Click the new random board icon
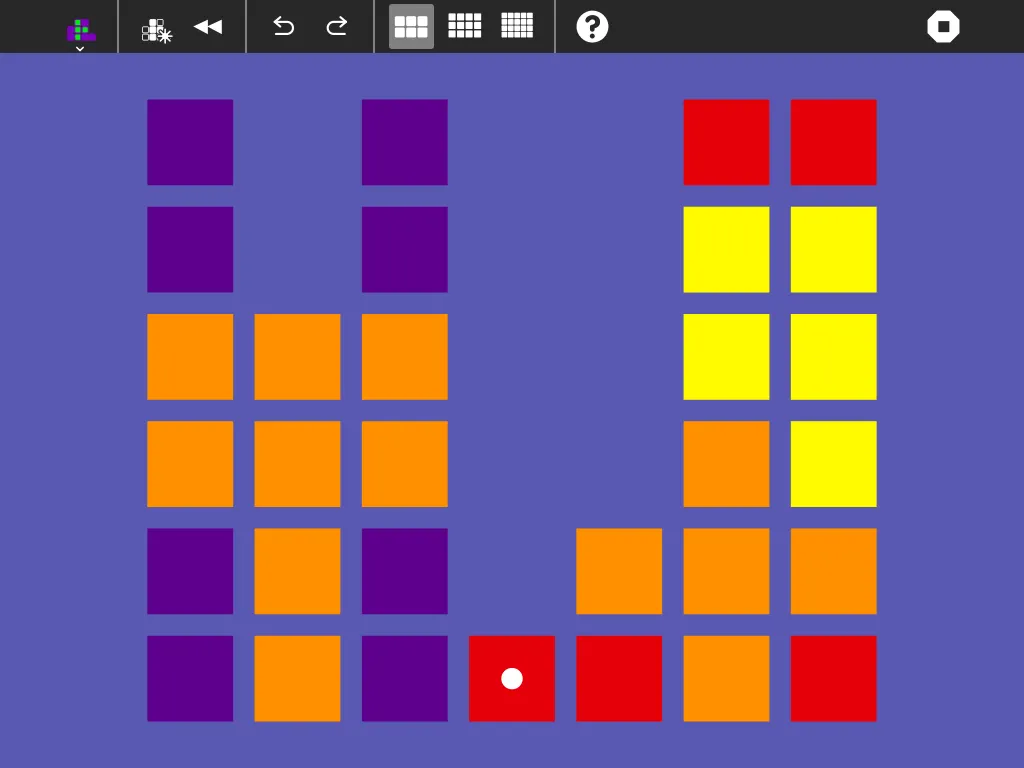Image resolution: width=1024 pixels, height=768 pixels. [x=157, y=30]
